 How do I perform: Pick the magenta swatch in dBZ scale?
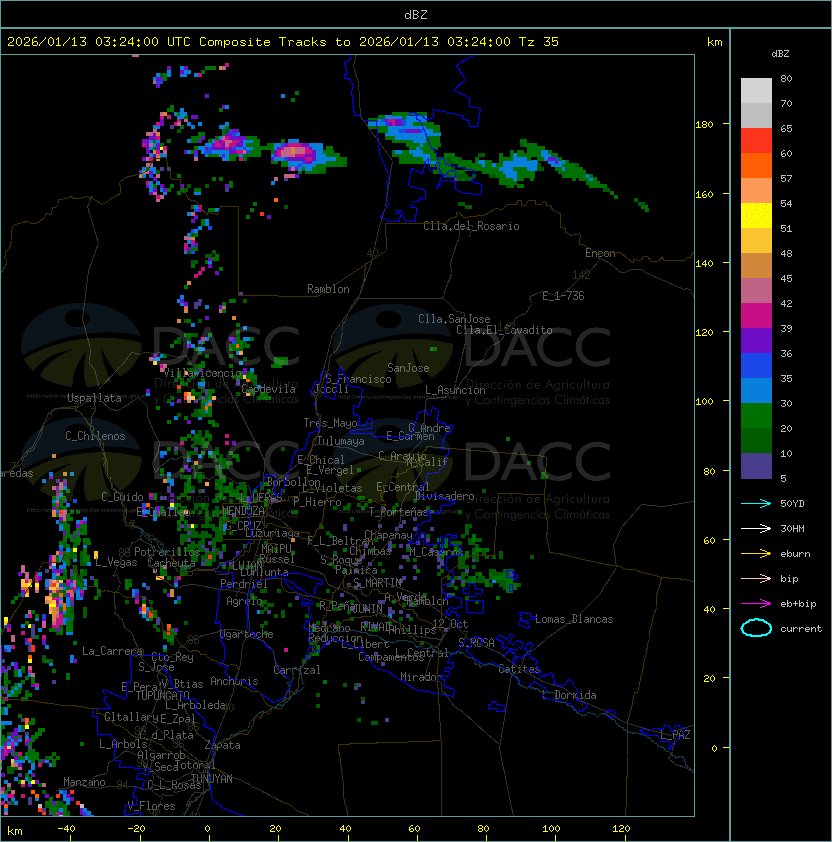point(756,315)
